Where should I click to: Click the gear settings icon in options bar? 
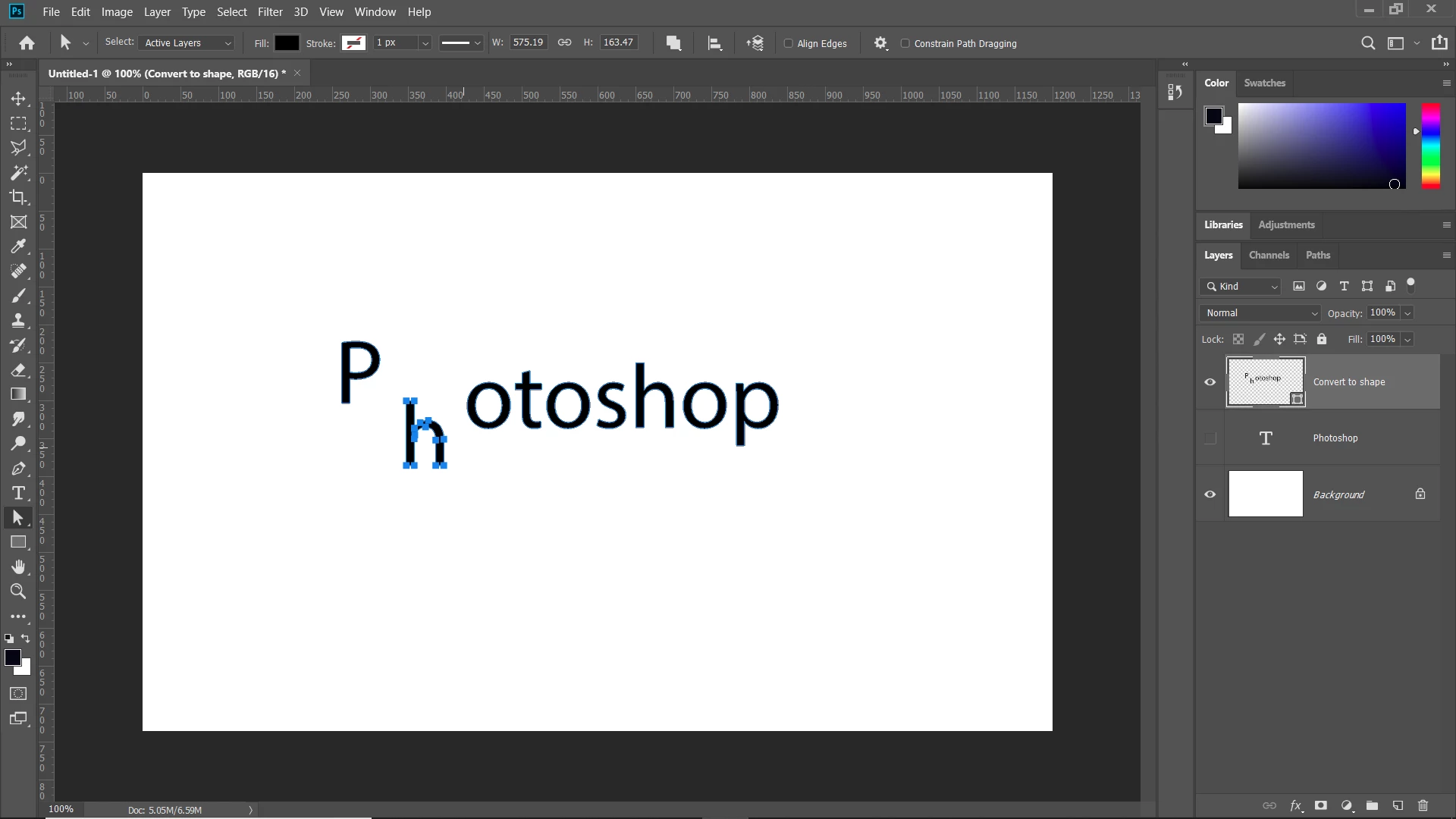click(880, 43)
